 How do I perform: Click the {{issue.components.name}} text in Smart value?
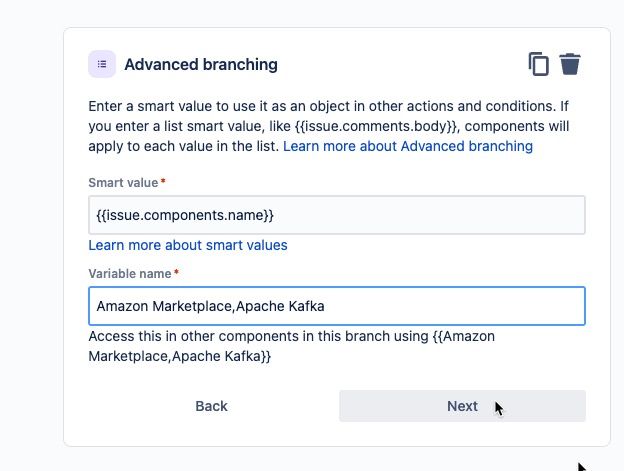(185, 215)
